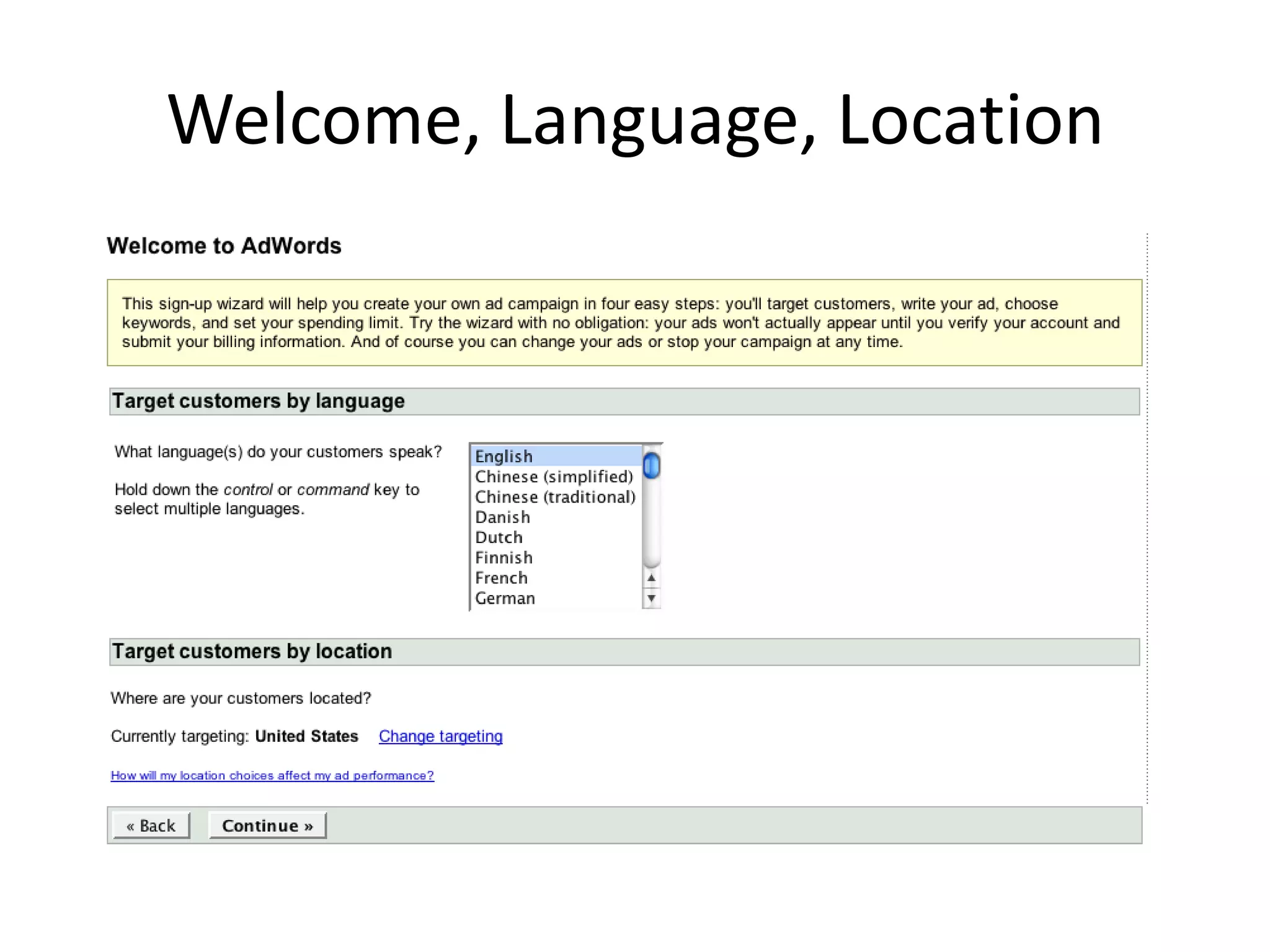Click the Welcome to AdWords heading

tap(224, 246)
